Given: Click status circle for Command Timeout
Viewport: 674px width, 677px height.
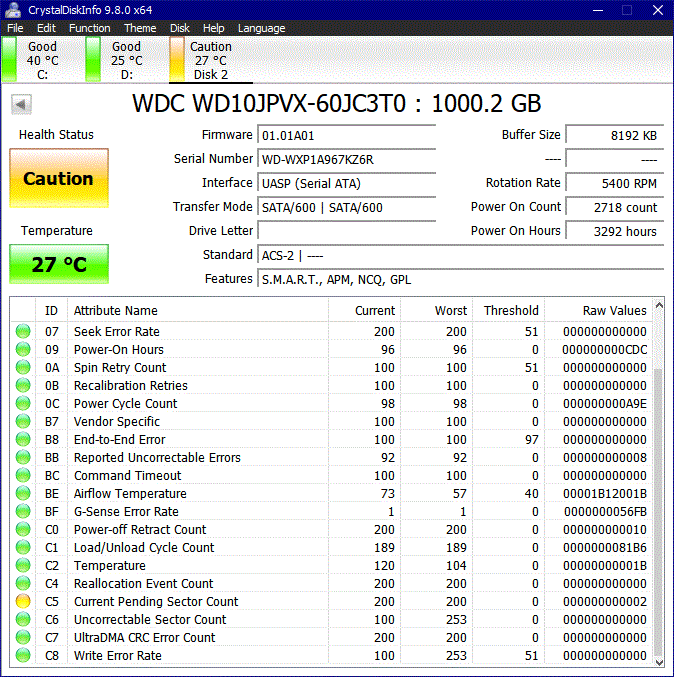Looking at the screenshot, I should 23,475.
